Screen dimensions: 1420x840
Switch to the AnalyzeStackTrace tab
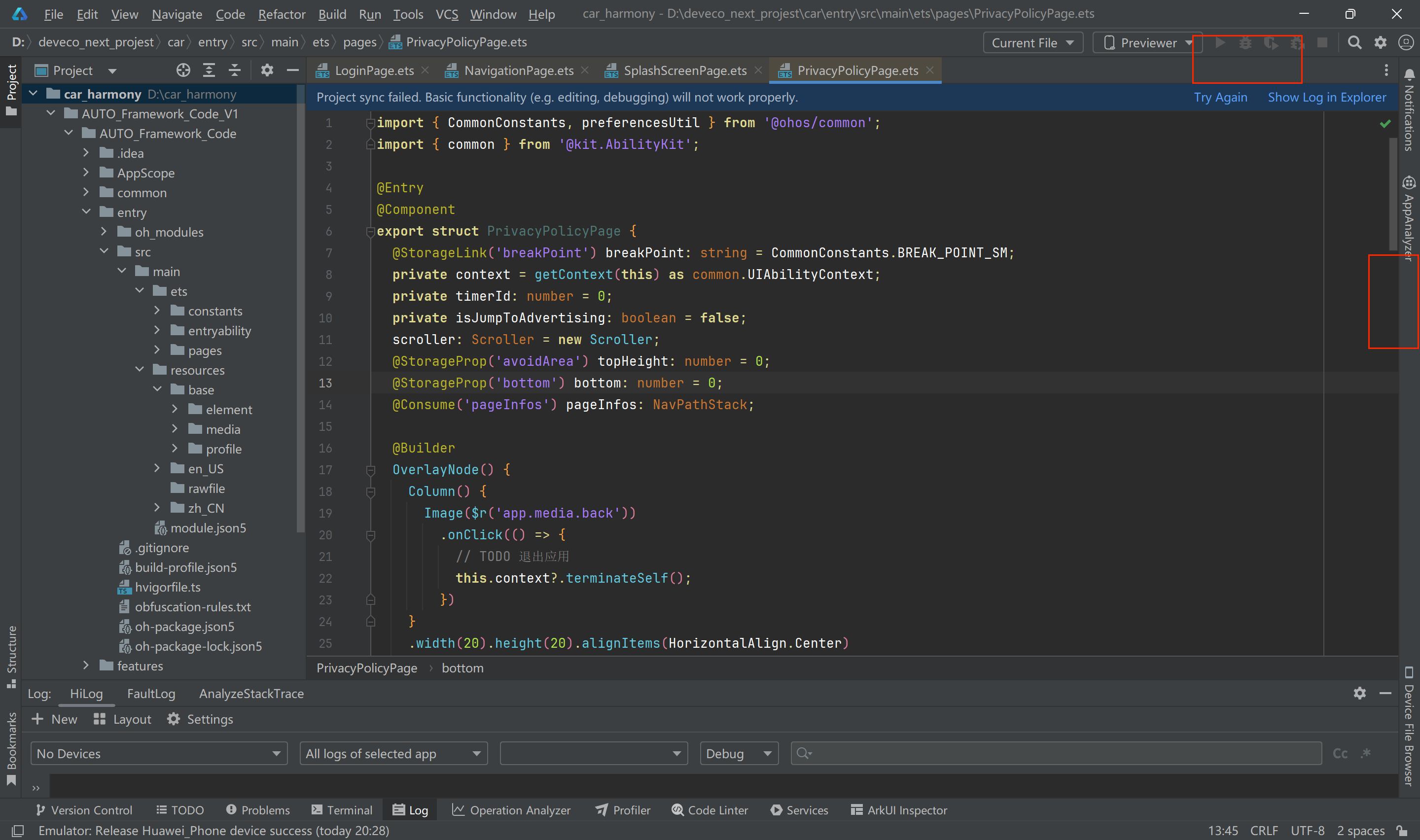click(x=251, y=694)
